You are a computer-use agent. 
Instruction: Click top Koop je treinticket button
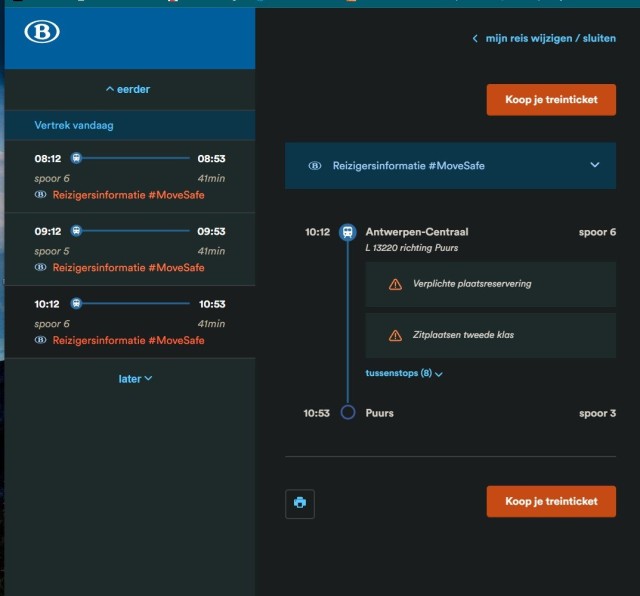(x=551, y=100)
